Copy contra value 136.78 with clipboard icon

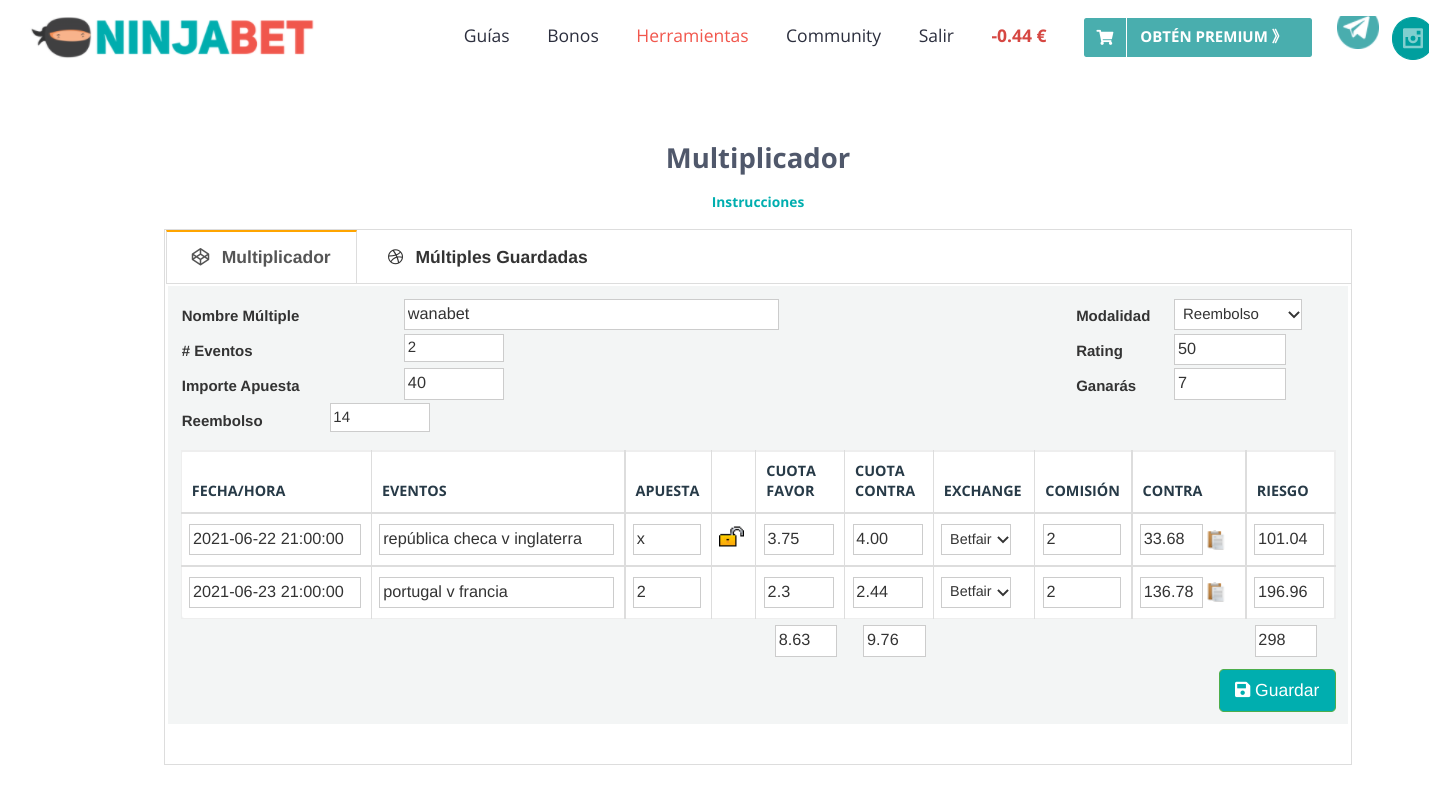coord(1216,592)
